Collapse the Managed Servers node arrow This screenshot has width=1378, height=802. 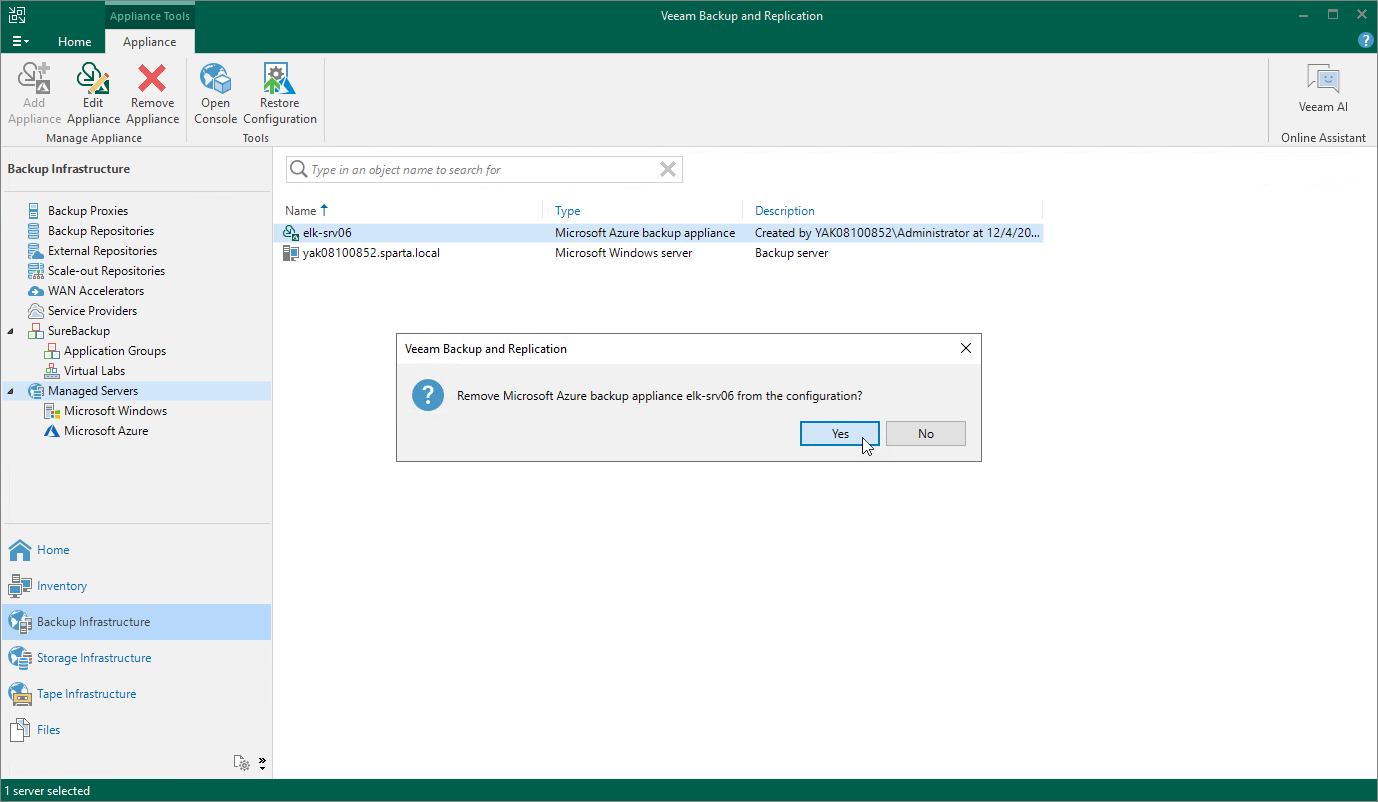coord(11,391)
